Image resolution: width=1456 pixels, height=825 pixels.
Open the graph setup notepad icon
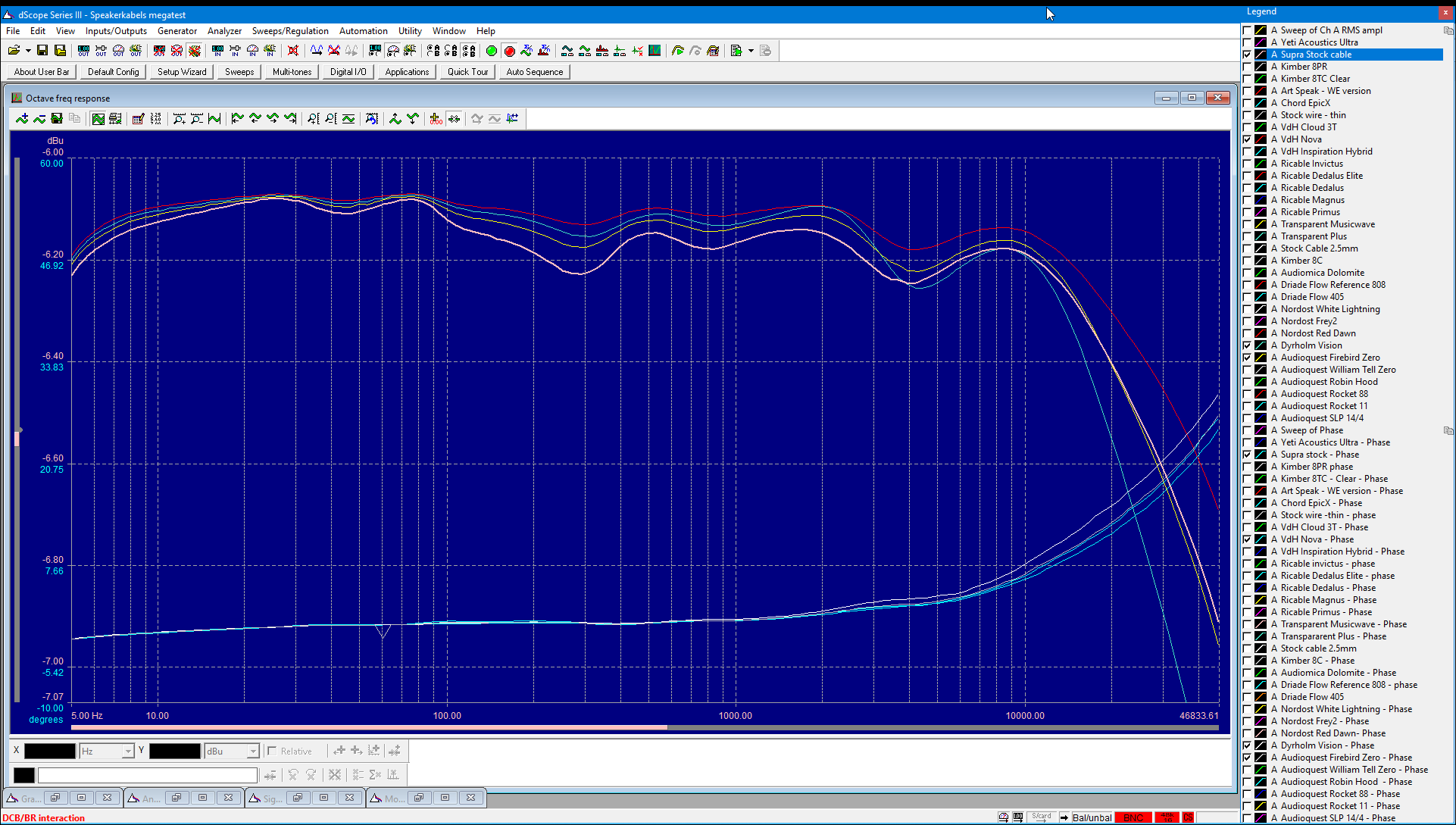[138, 118]
